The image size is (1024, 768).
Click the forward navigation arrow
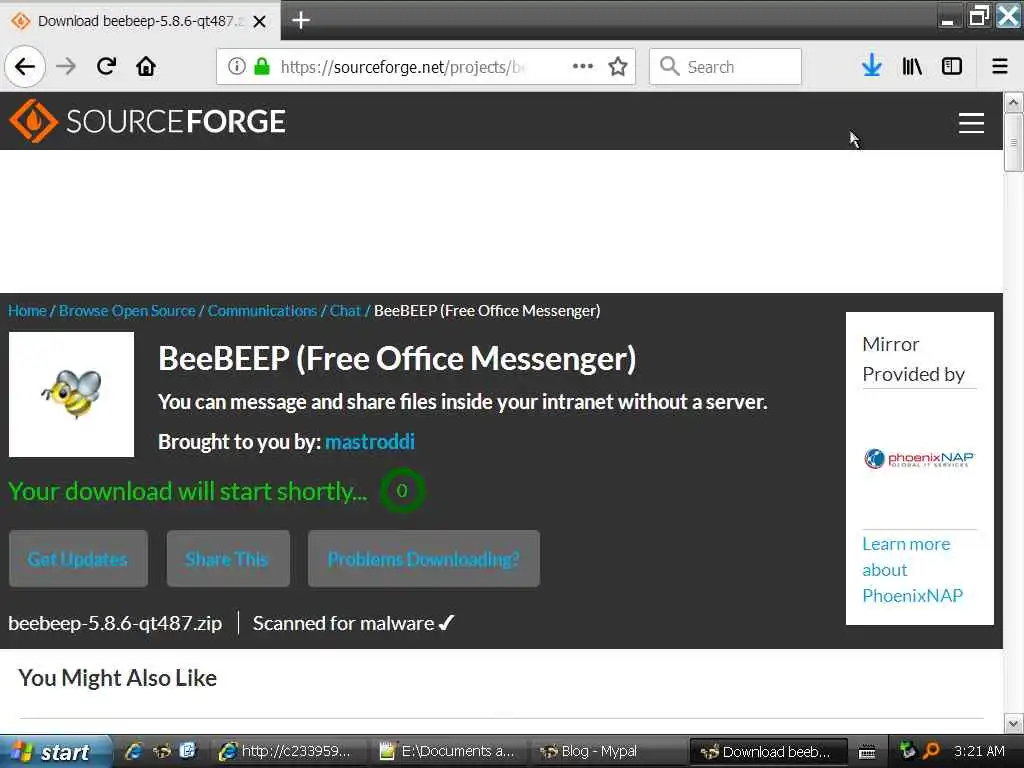66,67
